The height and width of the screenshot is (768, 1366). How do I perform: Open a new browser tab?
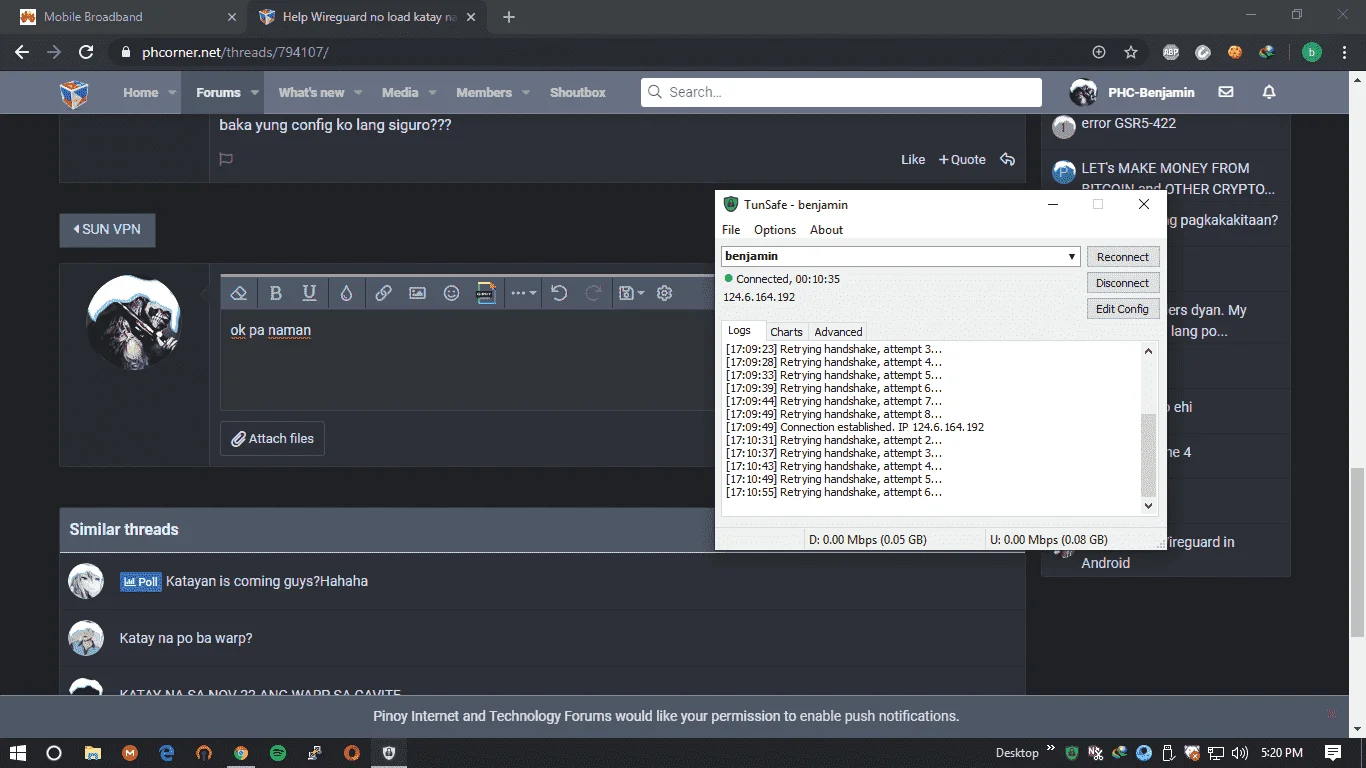(509, 17)
